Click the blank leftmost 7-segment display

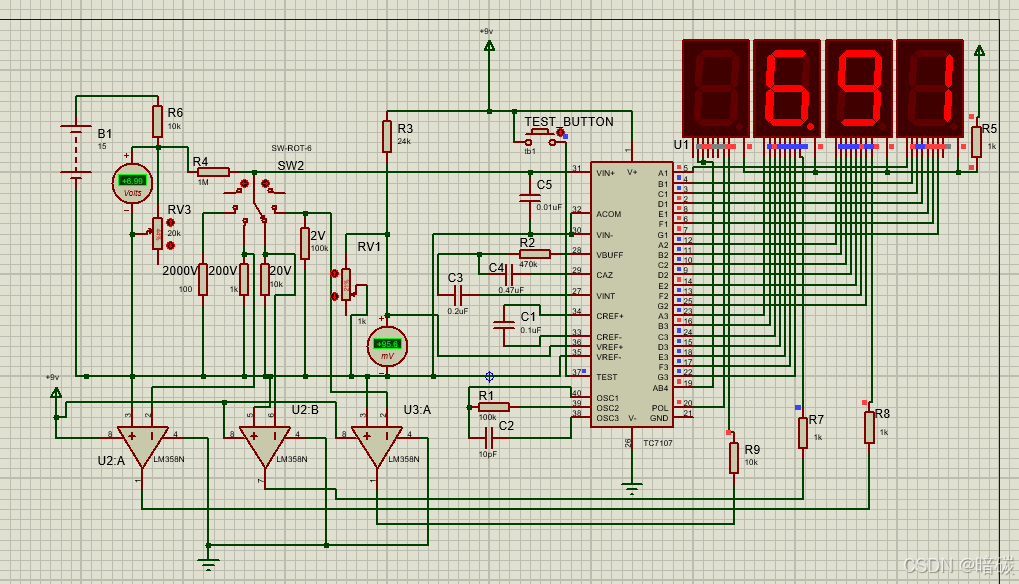tap(716, 88)
